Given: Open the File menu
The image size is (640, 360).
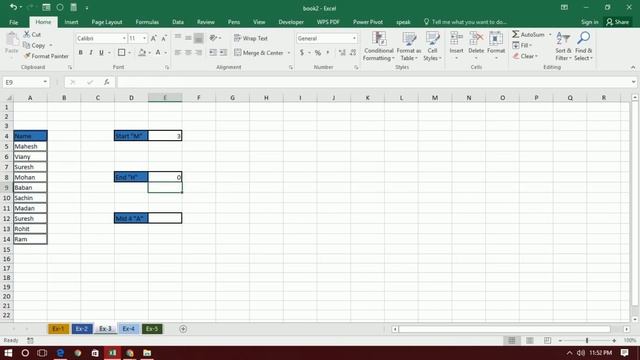Looking at the screenshot, I should click(13, 22).
